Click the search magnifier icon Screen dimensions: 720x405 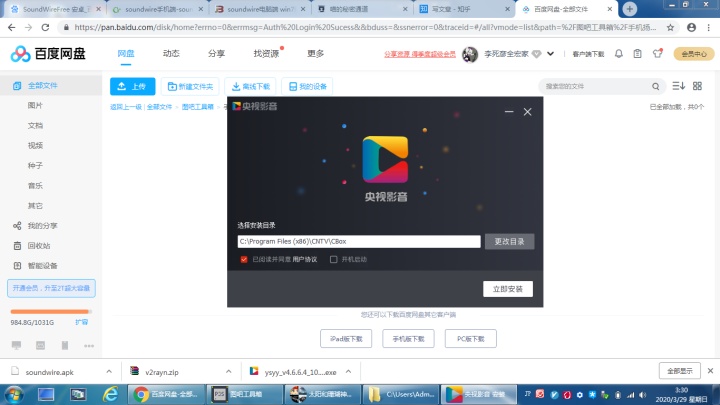(x=656, y=86)
